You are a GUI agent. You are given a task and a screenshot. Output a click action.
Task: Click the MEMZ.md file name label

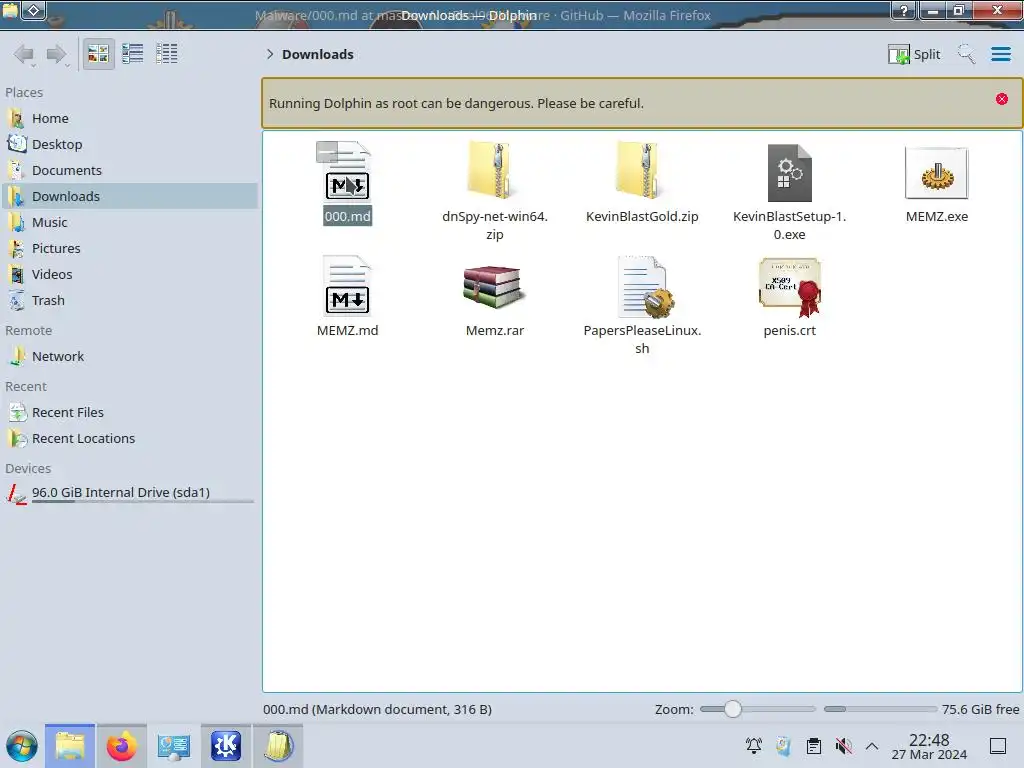(347, 330)
